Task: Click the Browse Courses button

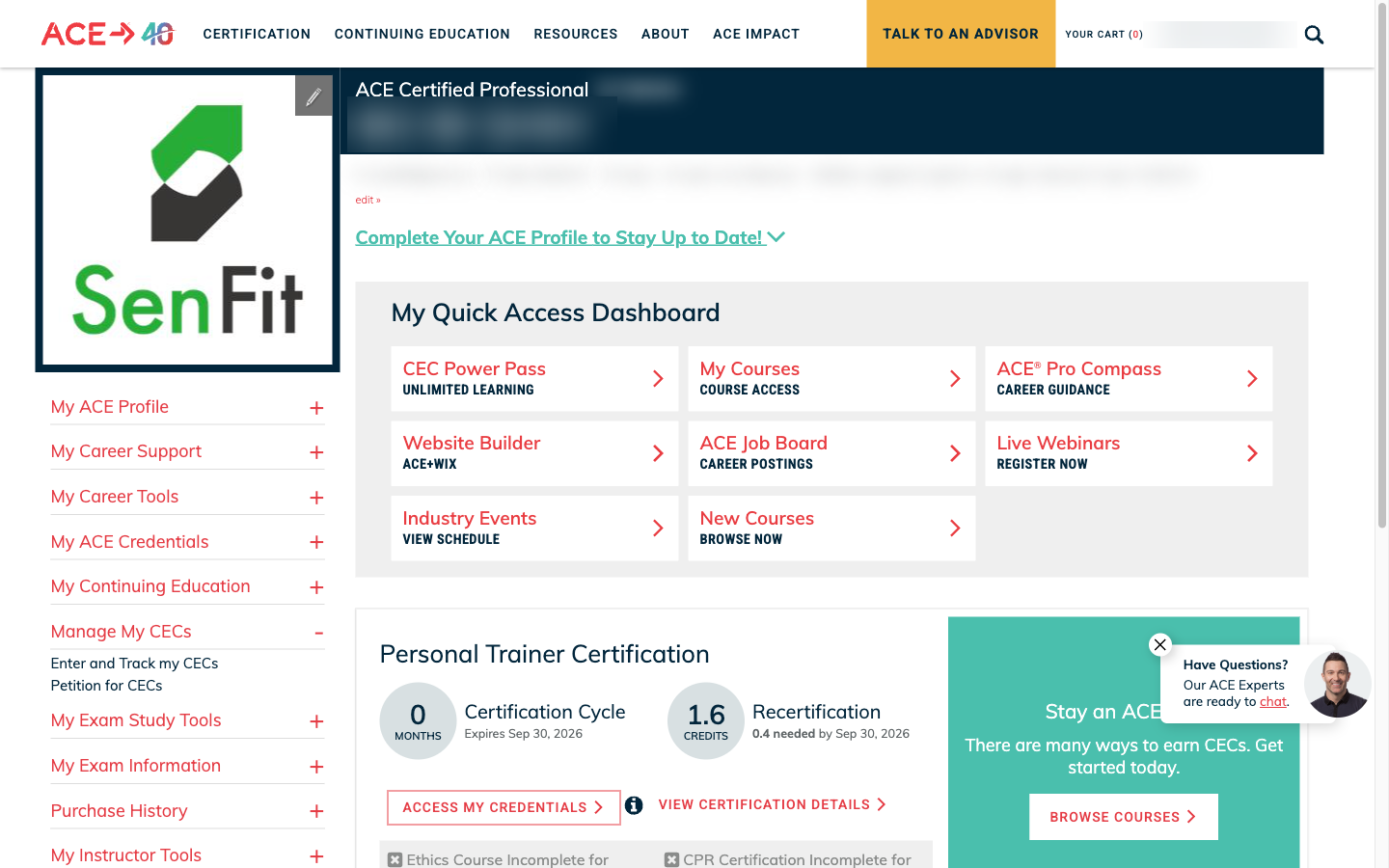Action: click(x=1124, y=817)
